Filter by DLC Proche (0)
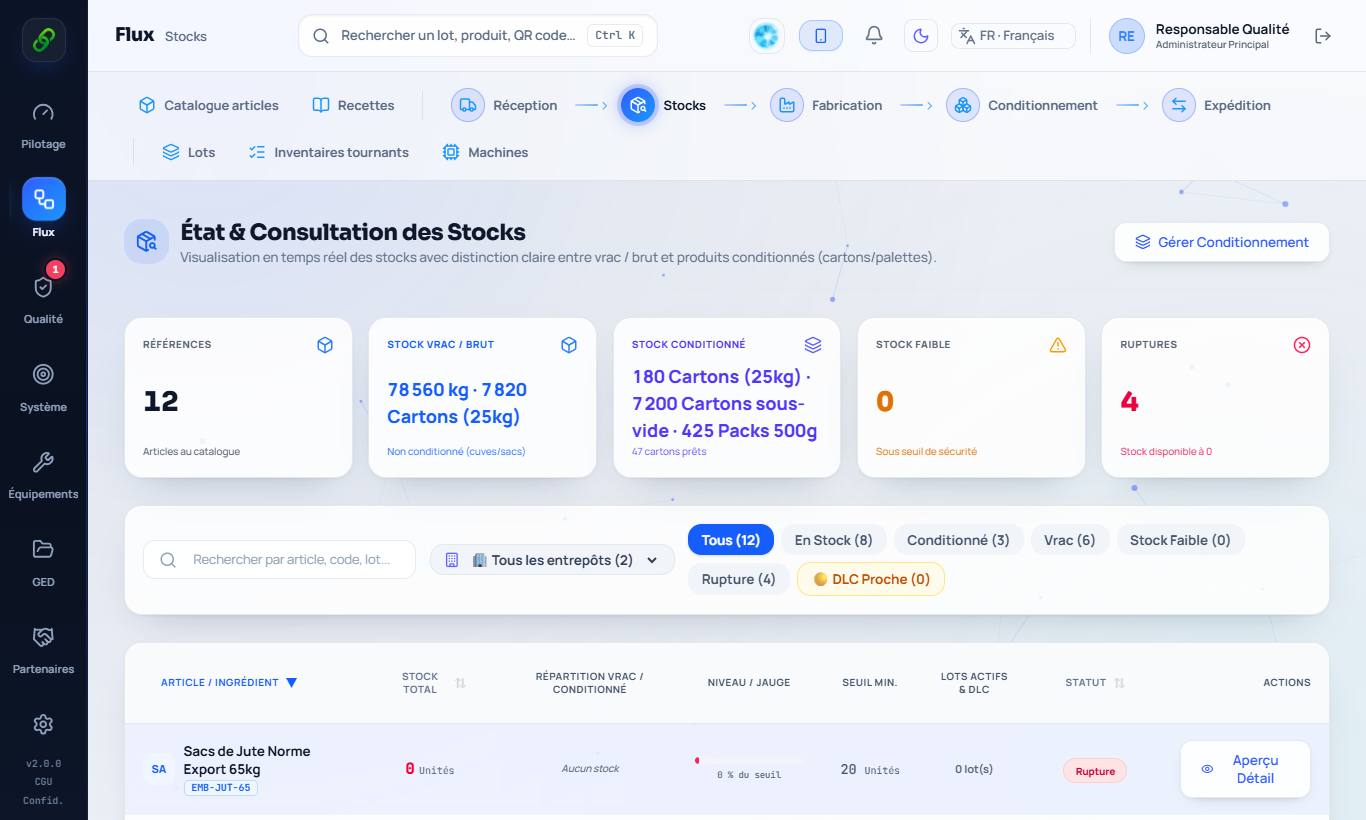 871,579
